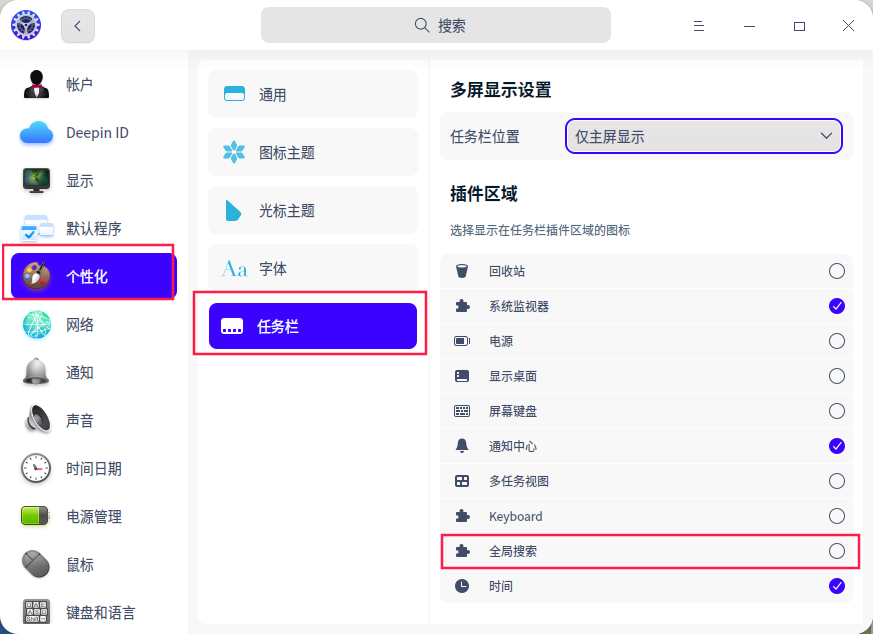Open the 电源管理 battery icon
Viewport: 873px width, 634px height.
pyautogui.click(x=36, y=517)
